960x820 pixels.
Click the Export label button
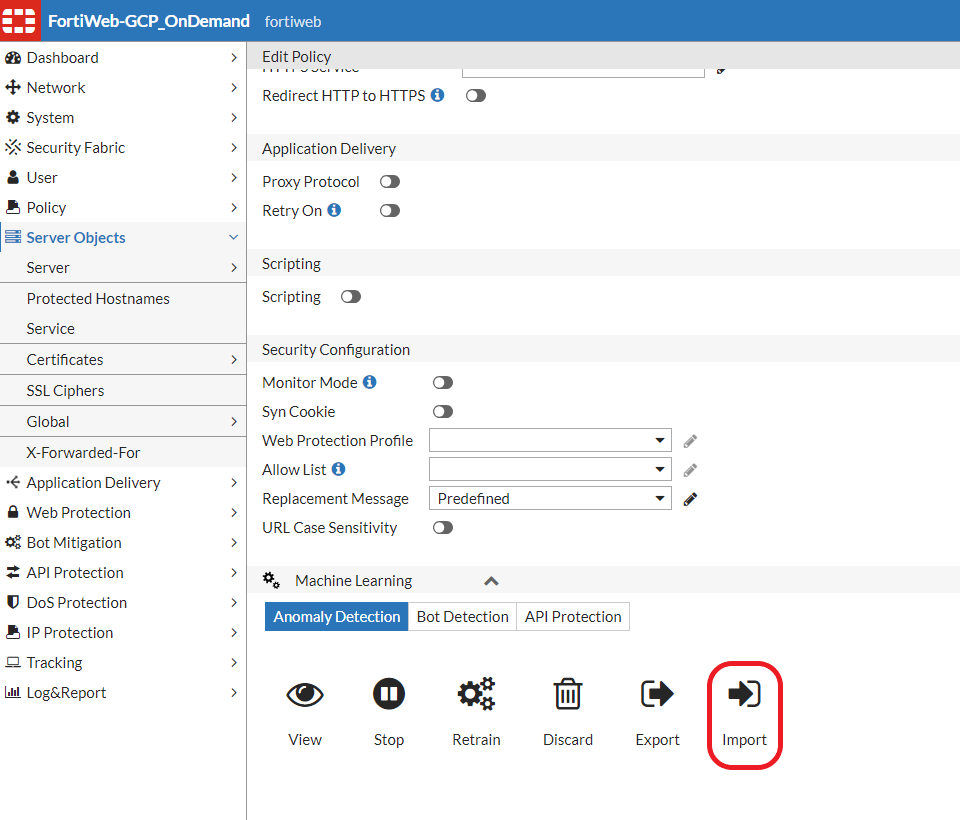658,740
